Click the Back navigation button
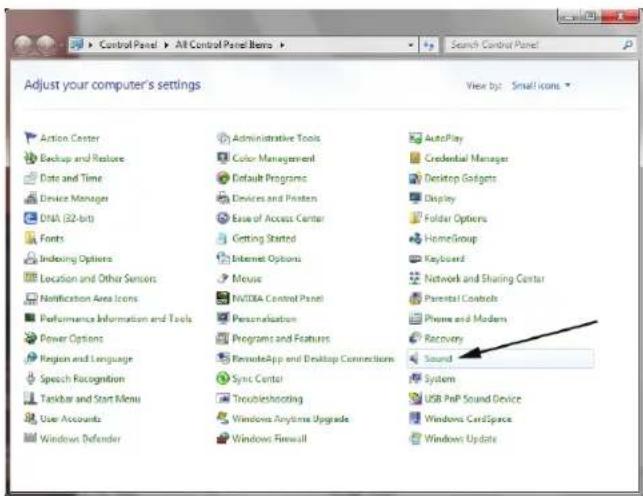This screenshot has width=643, height=496. [23, 44]
